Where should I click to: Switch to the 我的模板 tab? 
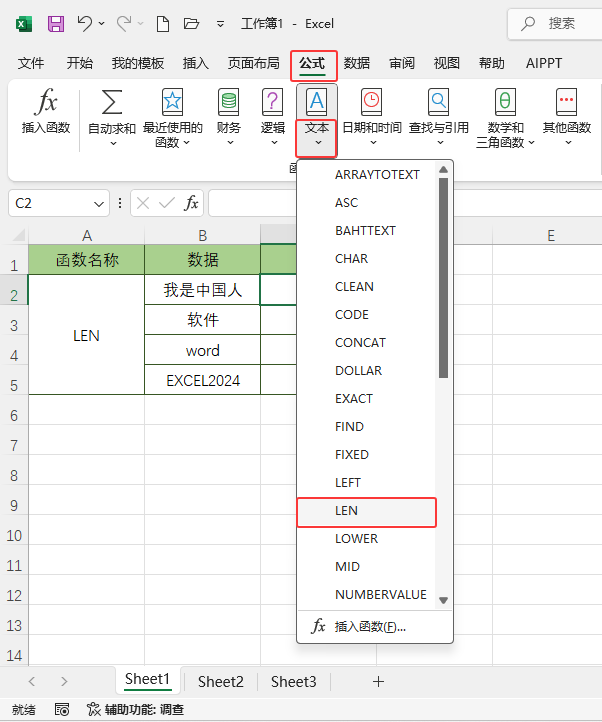tap(138, 63)
